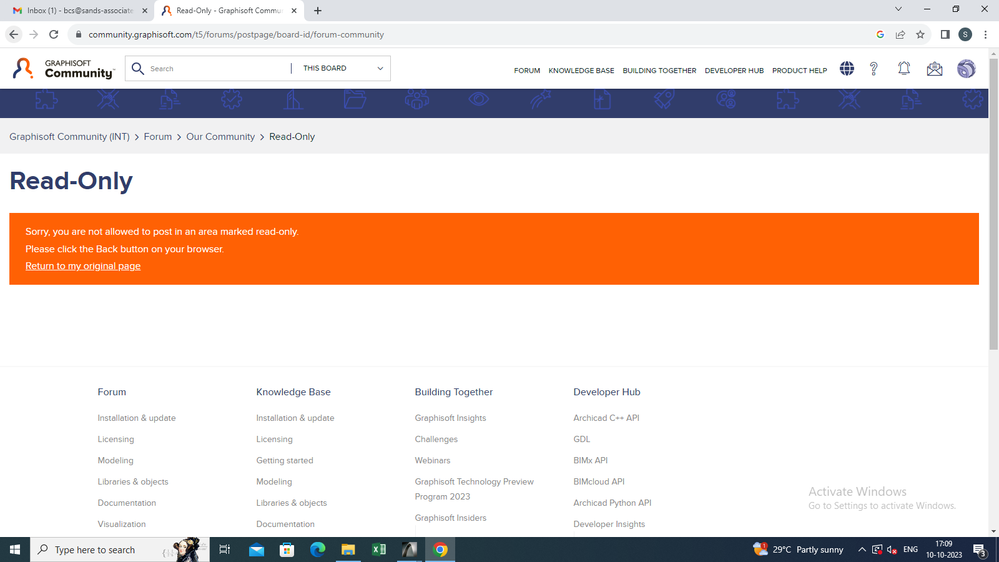Open the language globe icon

pos(846,68)
